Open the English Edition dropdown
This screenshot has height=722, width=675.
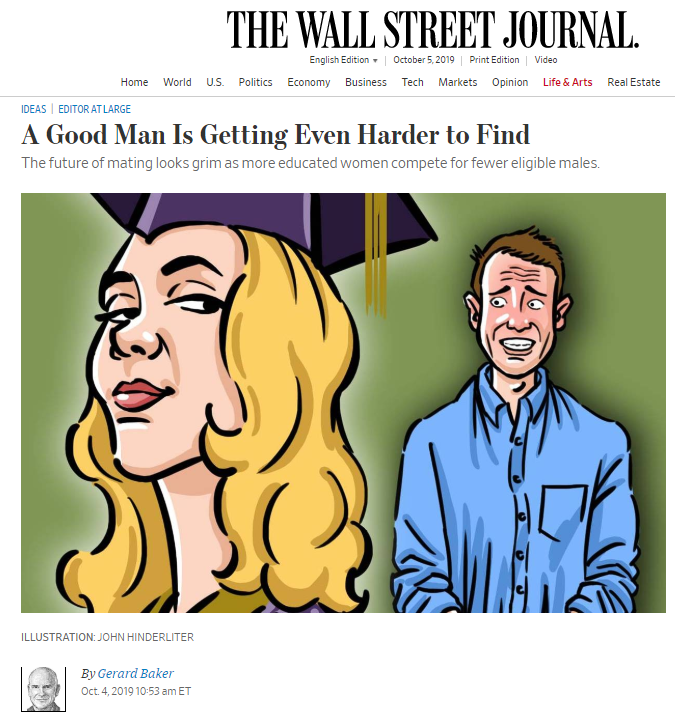pos(343,60)
